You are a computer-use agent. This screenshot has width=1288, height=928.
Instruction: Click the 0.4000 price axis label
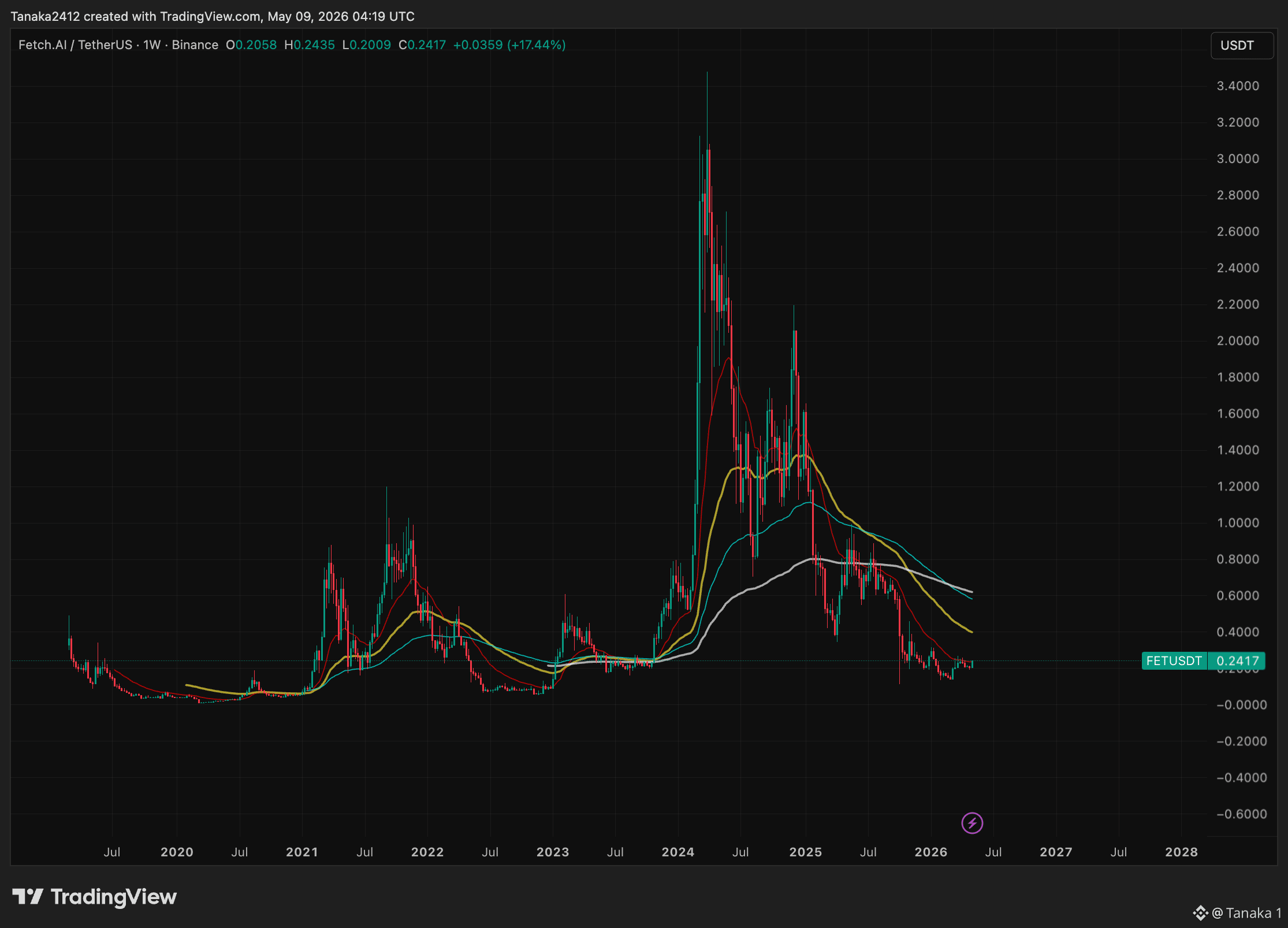click(x=1238, y=632)
